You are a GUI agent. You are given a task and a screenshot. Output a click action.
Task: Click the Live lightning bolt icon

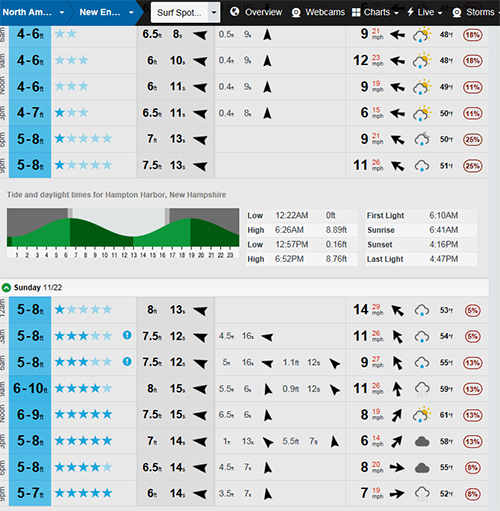[410, 12]
